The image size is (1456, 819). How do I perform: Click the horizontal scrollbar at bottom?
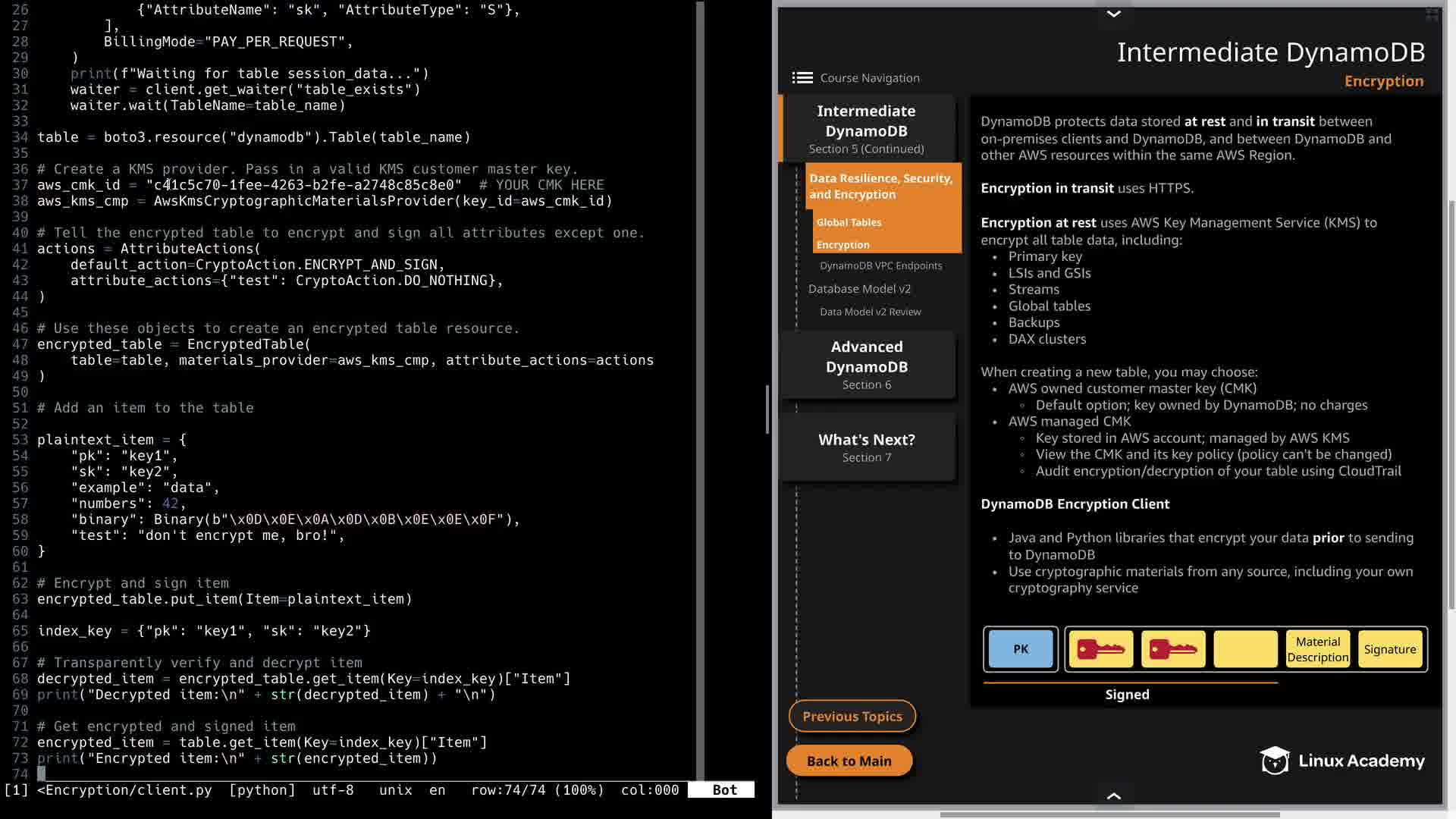[1109, 814]
